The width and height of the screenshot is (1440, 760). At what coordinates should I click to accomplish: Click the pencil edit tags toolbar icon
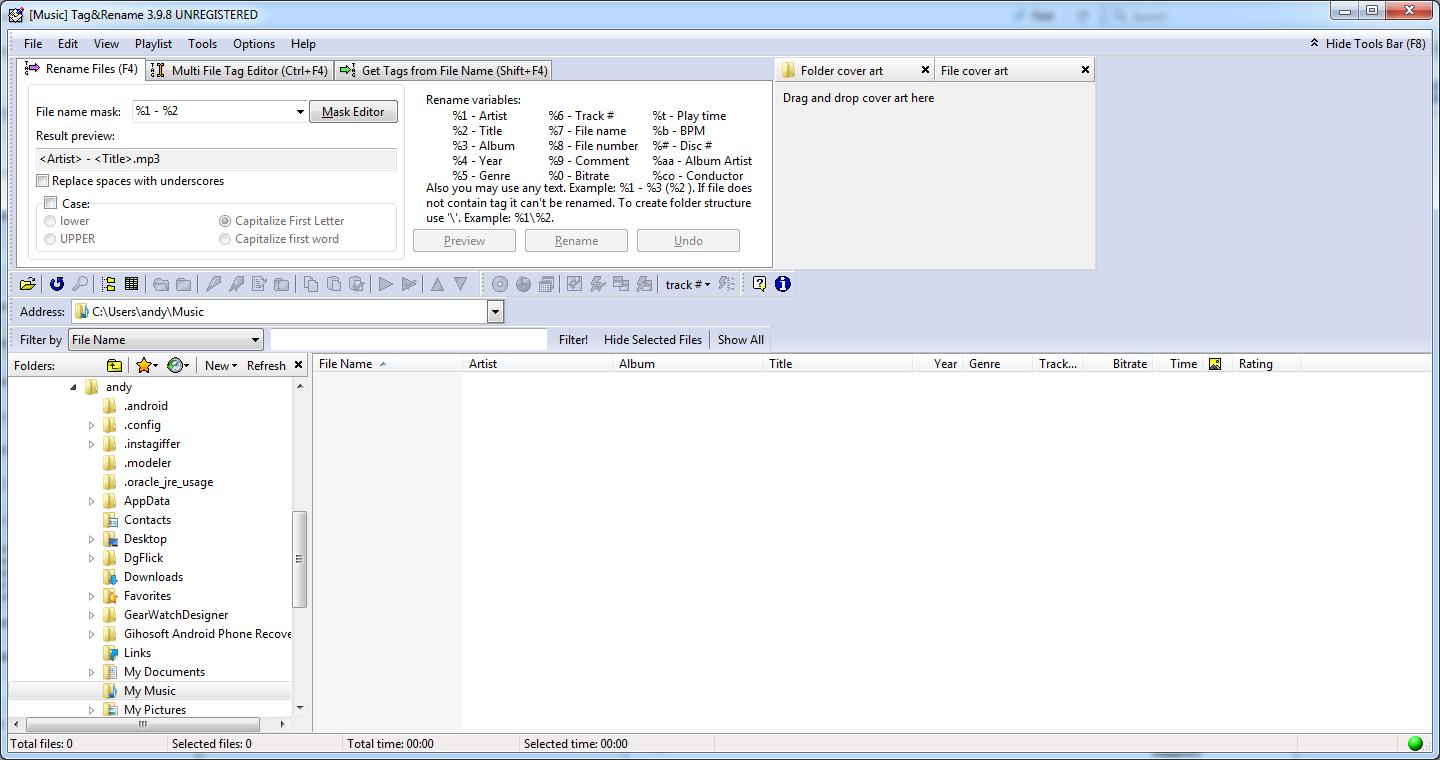pos(213,284)
